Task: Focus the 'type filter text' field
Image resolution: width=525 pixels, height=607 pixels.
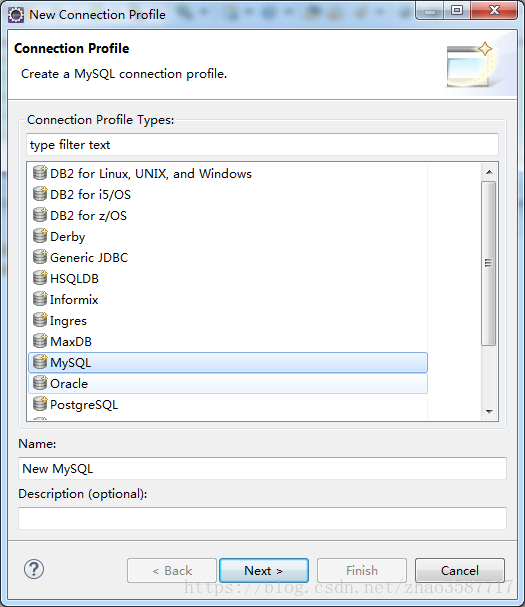Action: (x=262, y=145)
